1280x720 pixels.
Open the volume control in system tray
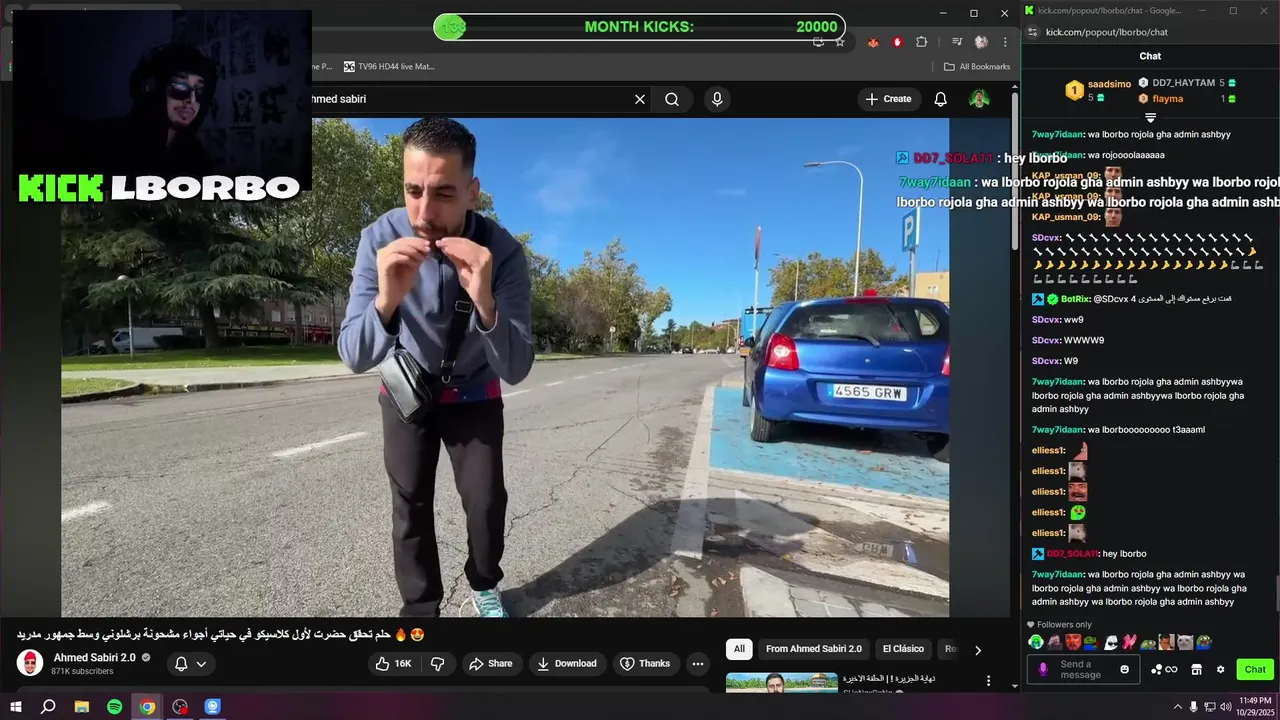coord(1225,707)
